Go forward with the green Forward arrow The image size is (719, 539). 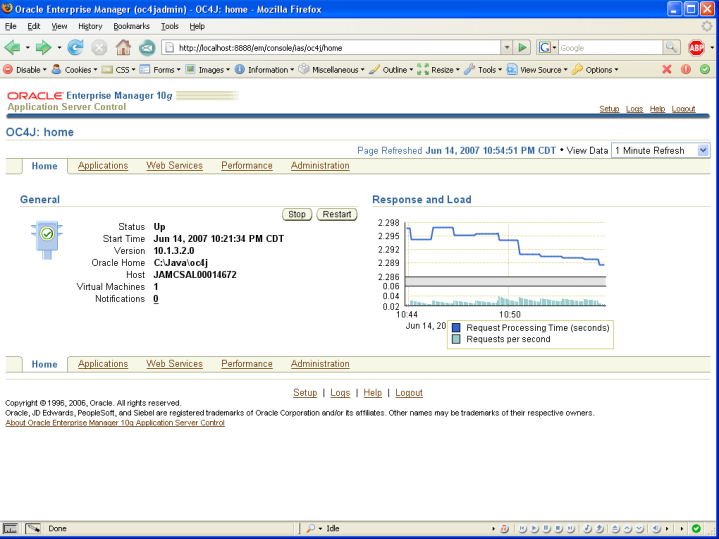(43, 47)
